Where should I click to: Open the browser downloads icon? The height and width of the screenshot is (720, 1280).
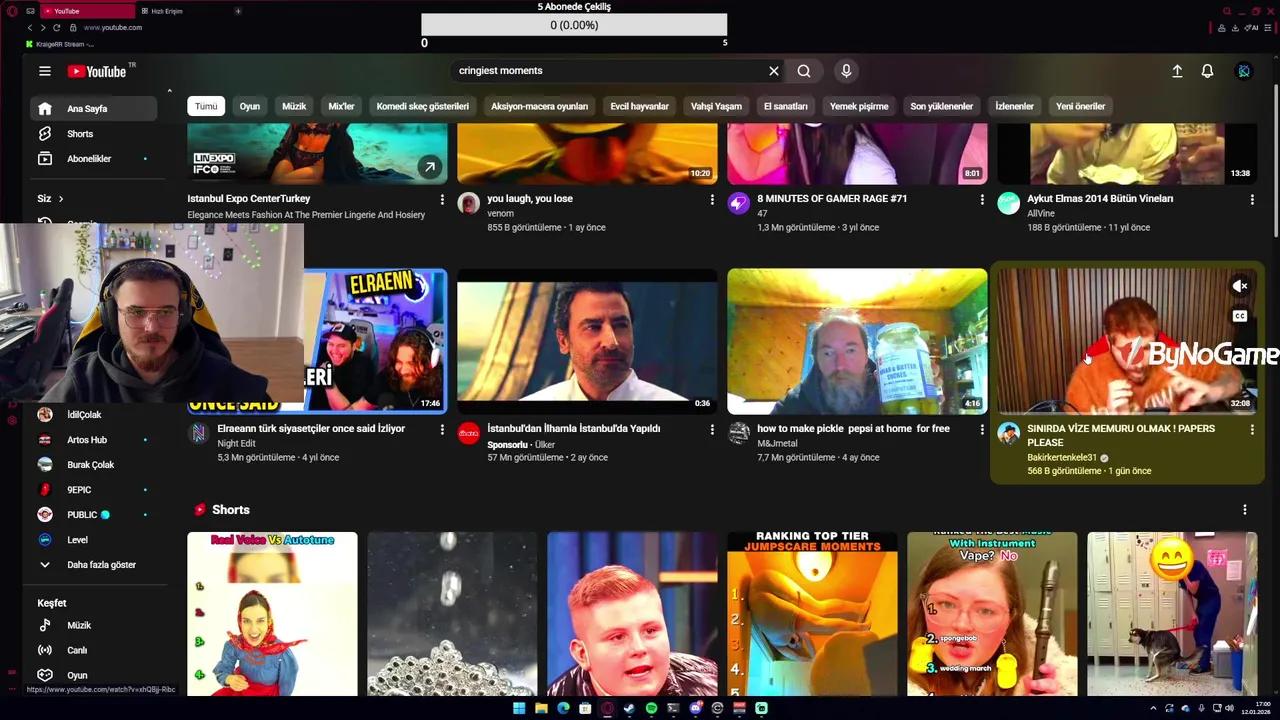pyautogui.click(x=1235, y=28)
